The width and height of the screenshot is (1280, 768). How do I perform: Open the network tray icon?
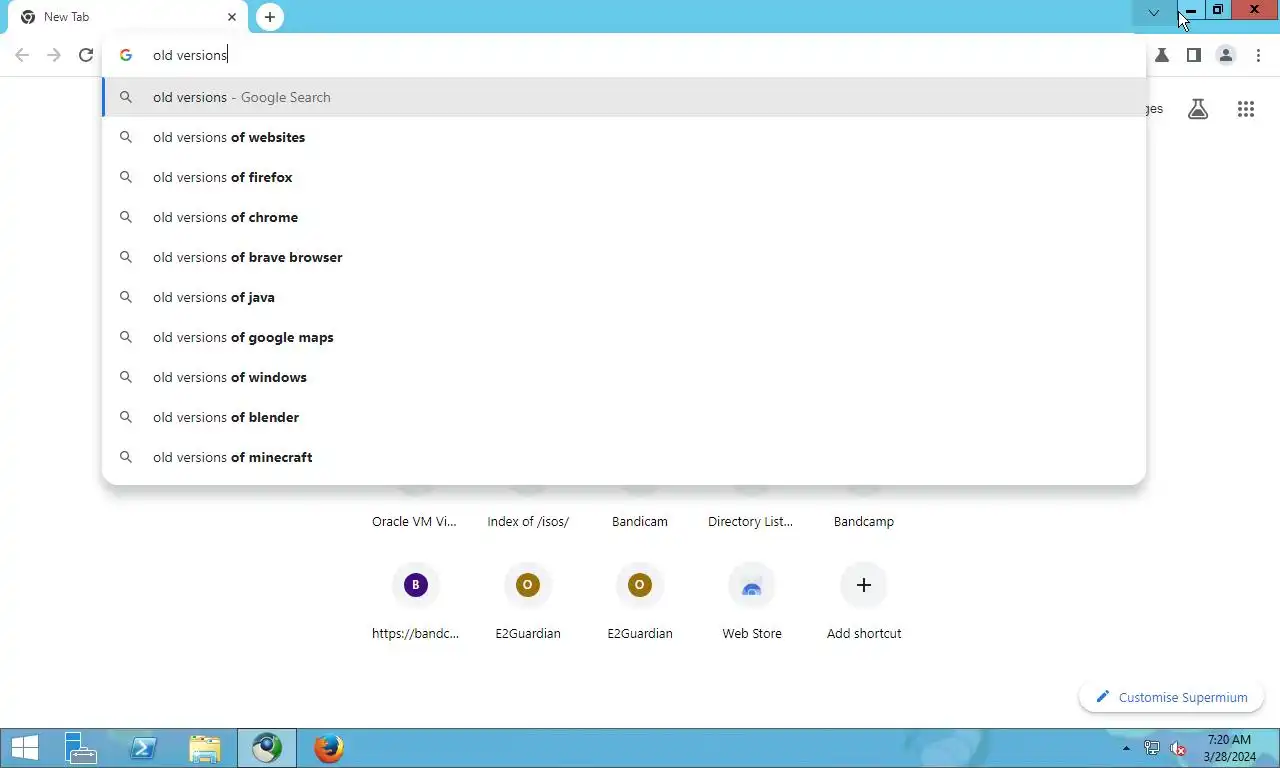[x=1152, y=748]
